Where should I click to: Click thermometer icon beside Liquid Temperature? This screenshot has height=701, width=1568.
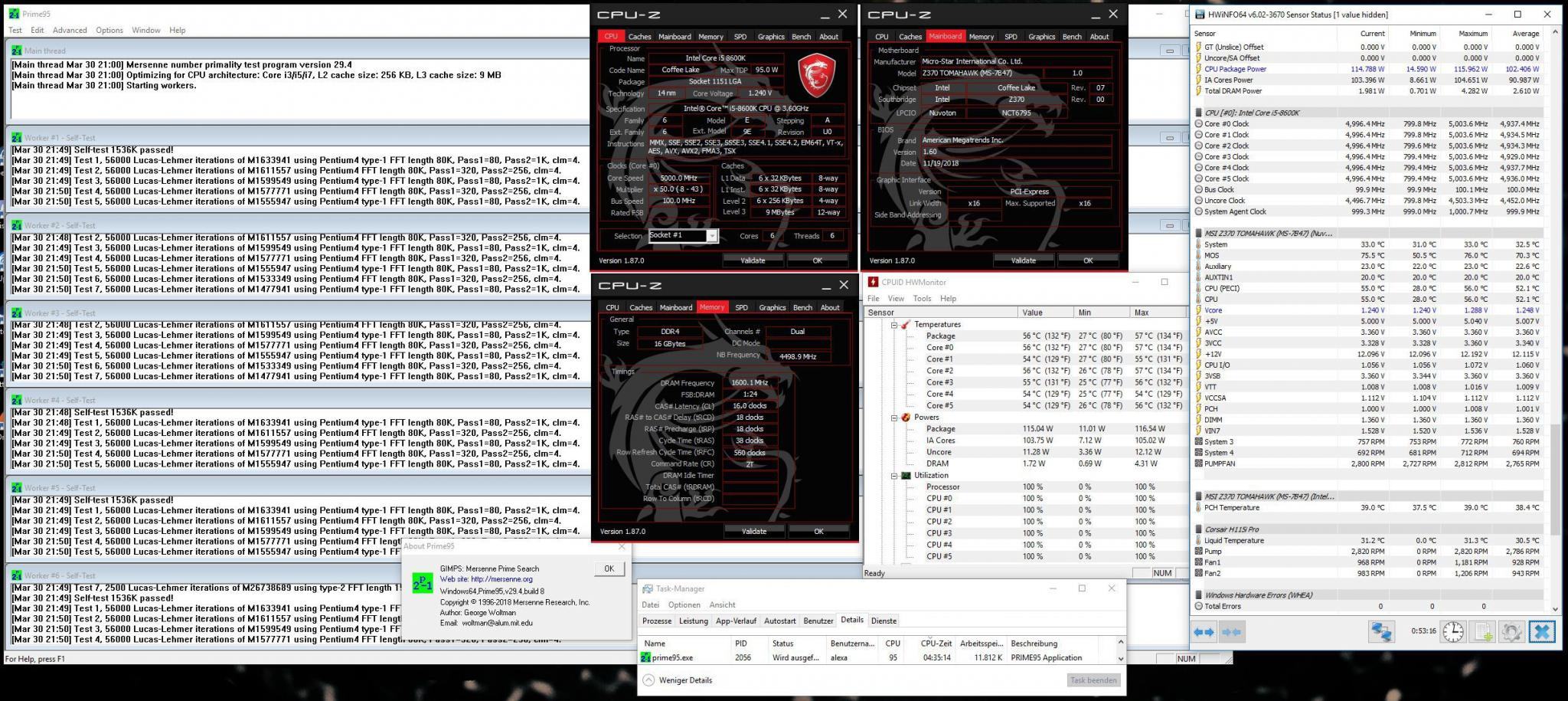tap(1198, 541)
